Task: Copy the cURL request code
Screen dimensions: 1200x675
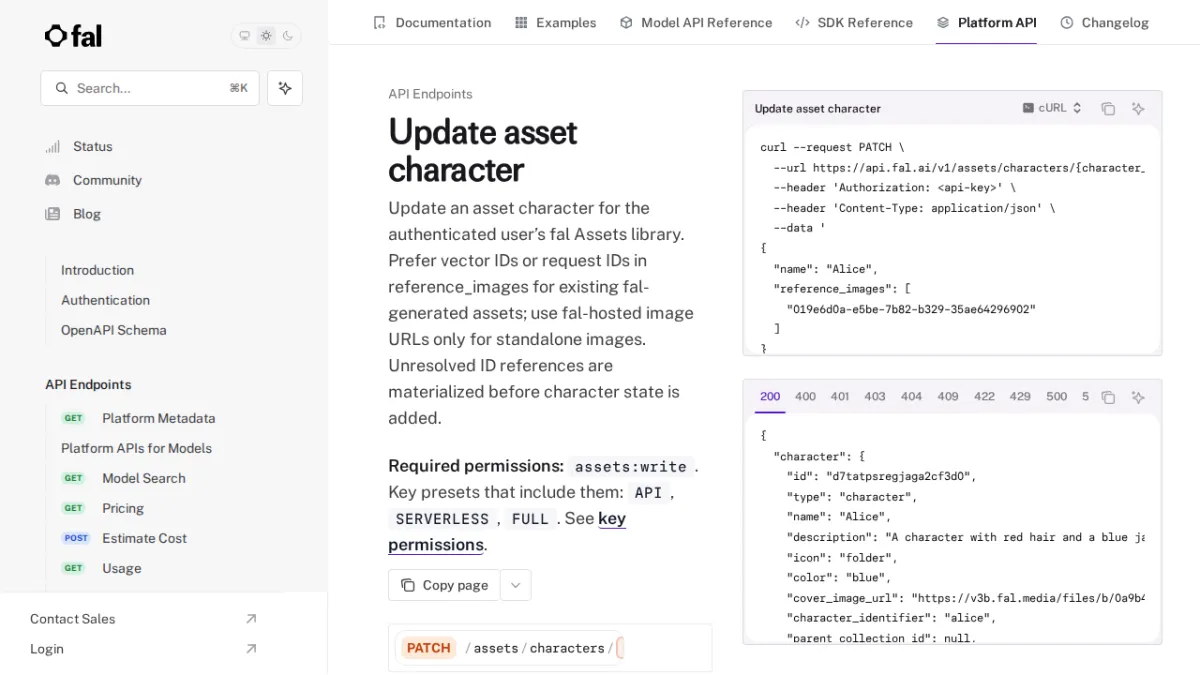Action: pos(1108,108)
